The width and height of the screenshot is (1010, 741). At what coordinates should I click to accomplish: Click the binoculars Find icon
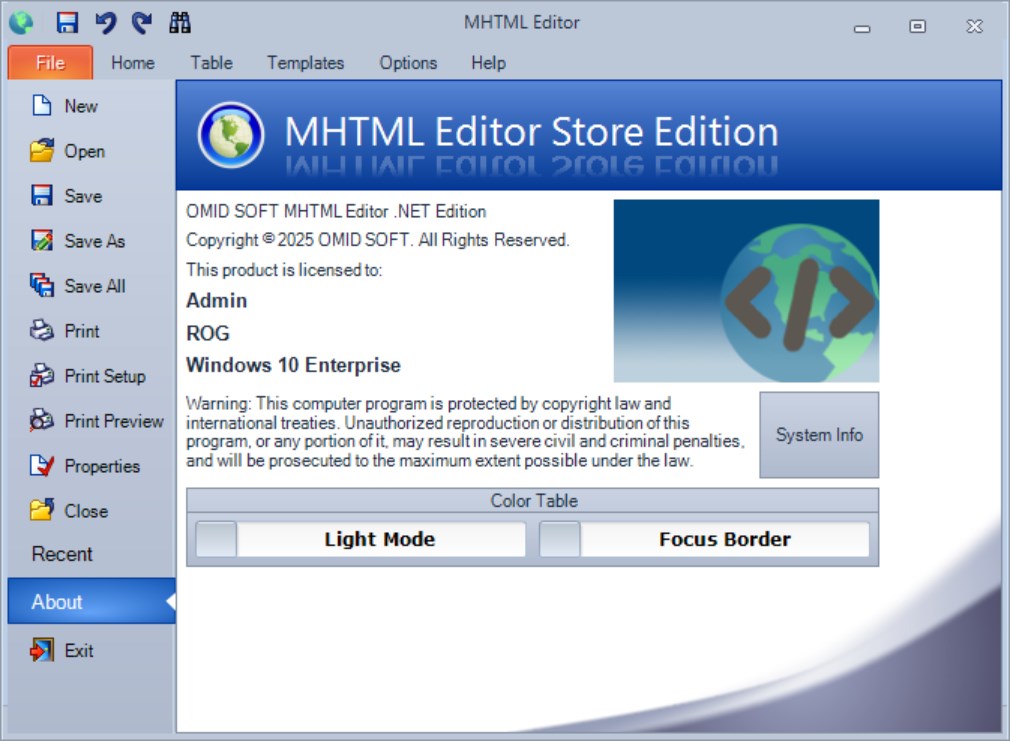click(180, 23)
